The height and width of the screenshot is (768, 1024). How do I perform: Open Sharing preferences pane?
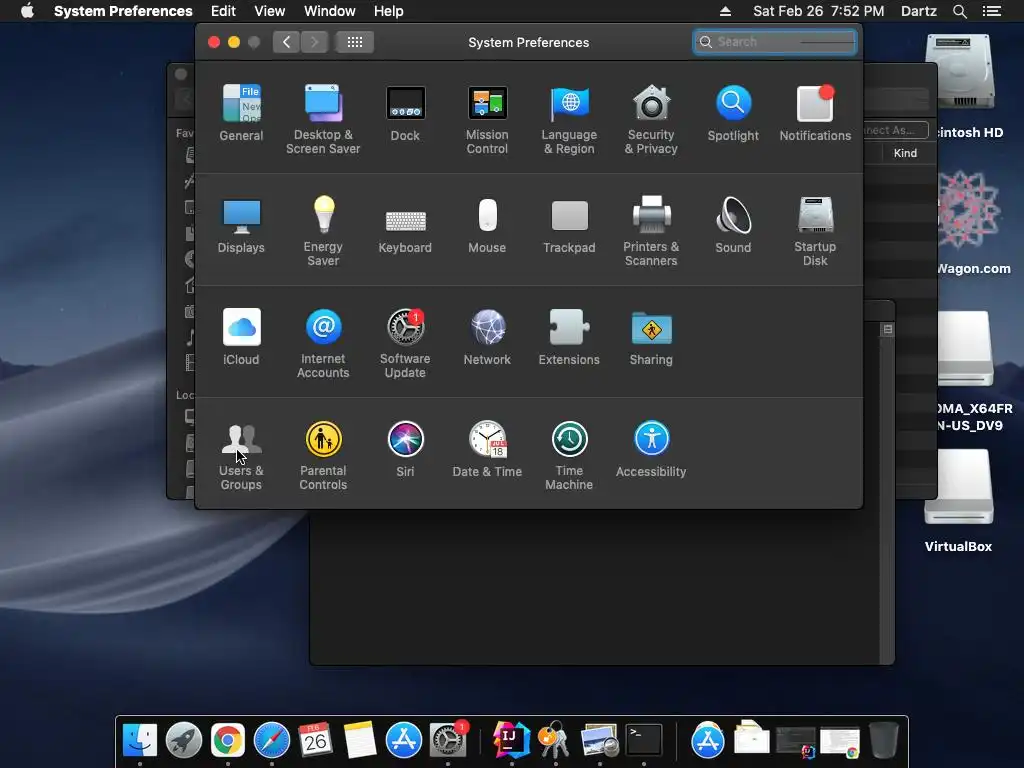coord(651,337)
